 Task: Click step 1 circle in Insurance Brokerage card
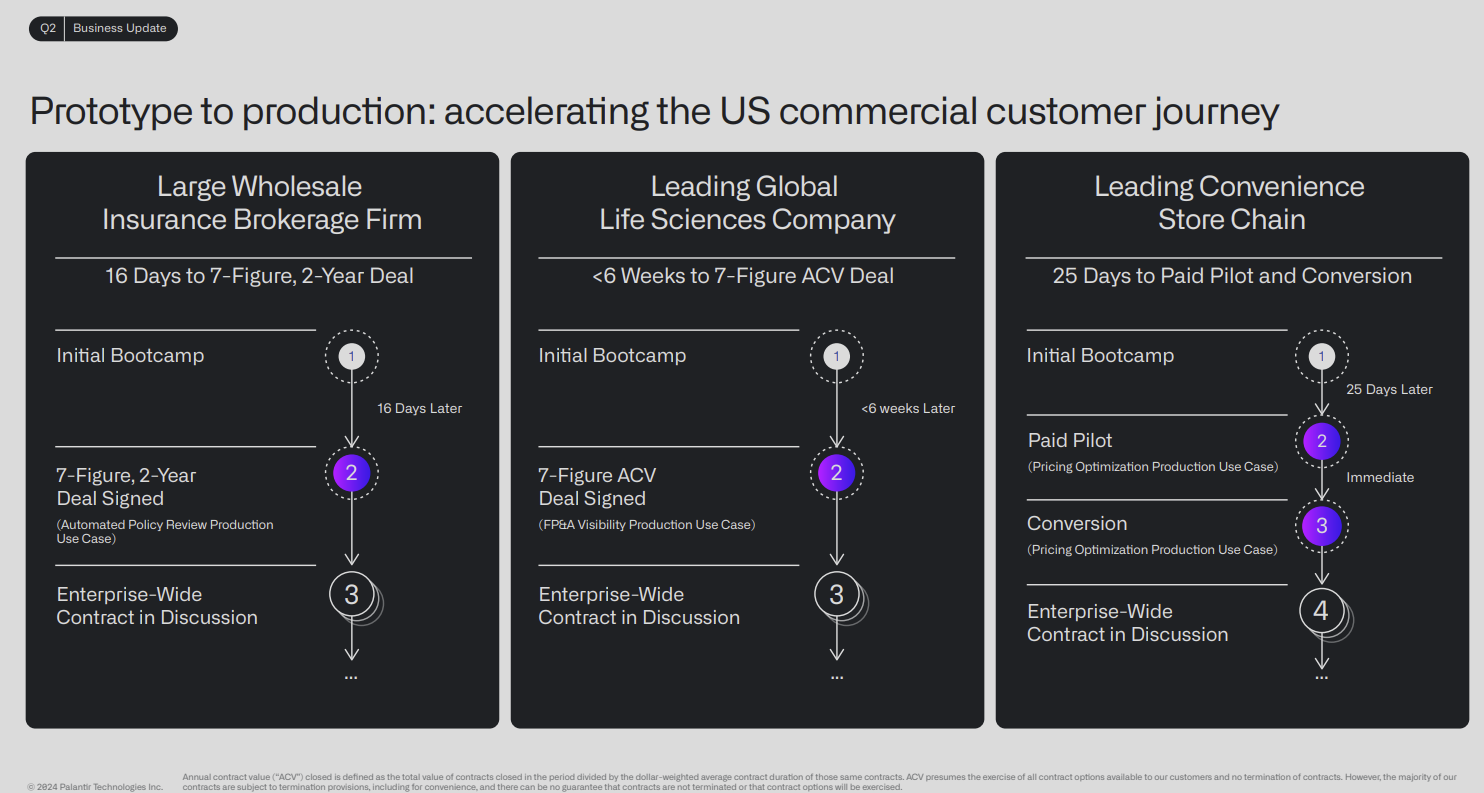click(x=351, y=356)
